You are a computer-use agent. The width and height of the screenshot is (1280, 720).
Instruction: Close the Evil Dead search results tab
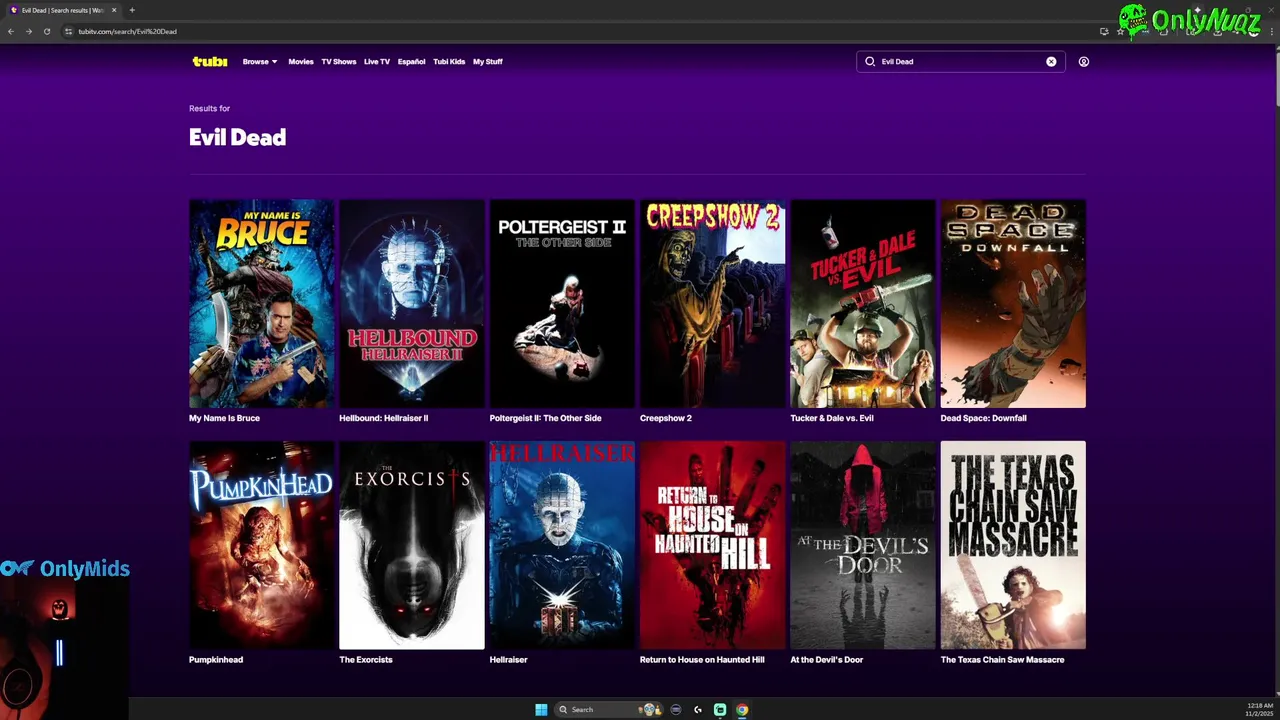point(114,10)
